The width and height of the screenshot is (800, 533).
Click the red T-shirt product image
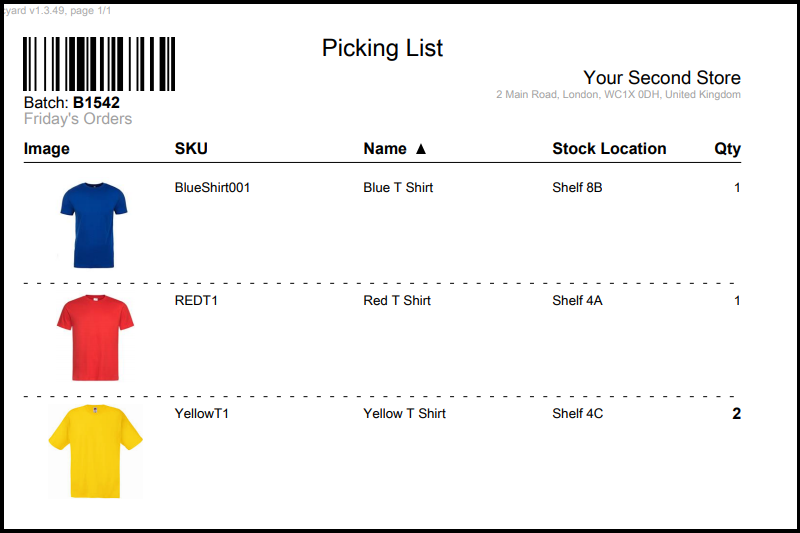tap(94, 338)
